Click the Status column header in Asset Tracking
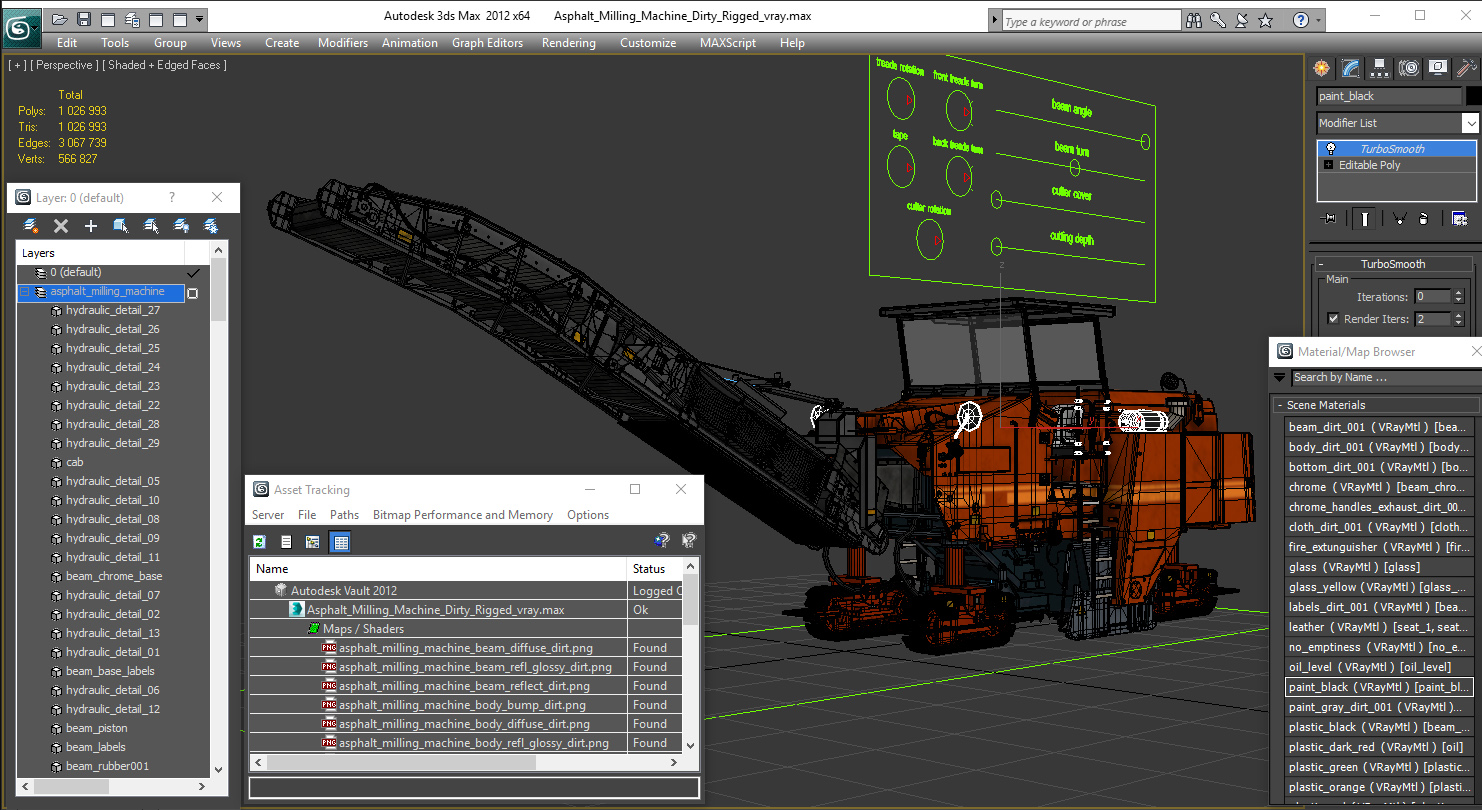 [655, 568]
